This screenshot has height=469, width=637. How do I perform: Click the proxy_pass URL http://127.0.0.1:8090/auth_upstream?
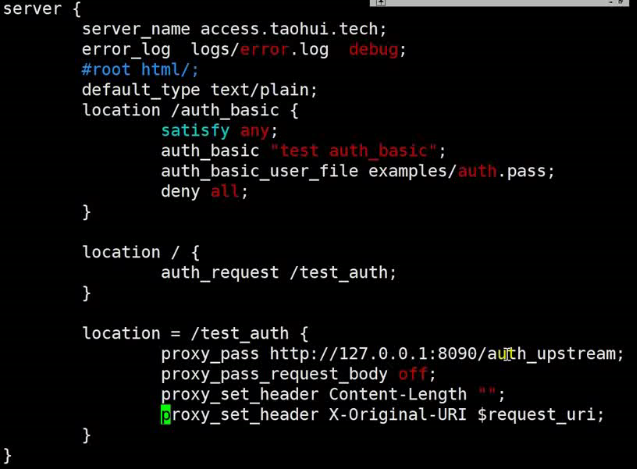coord(443,354)
